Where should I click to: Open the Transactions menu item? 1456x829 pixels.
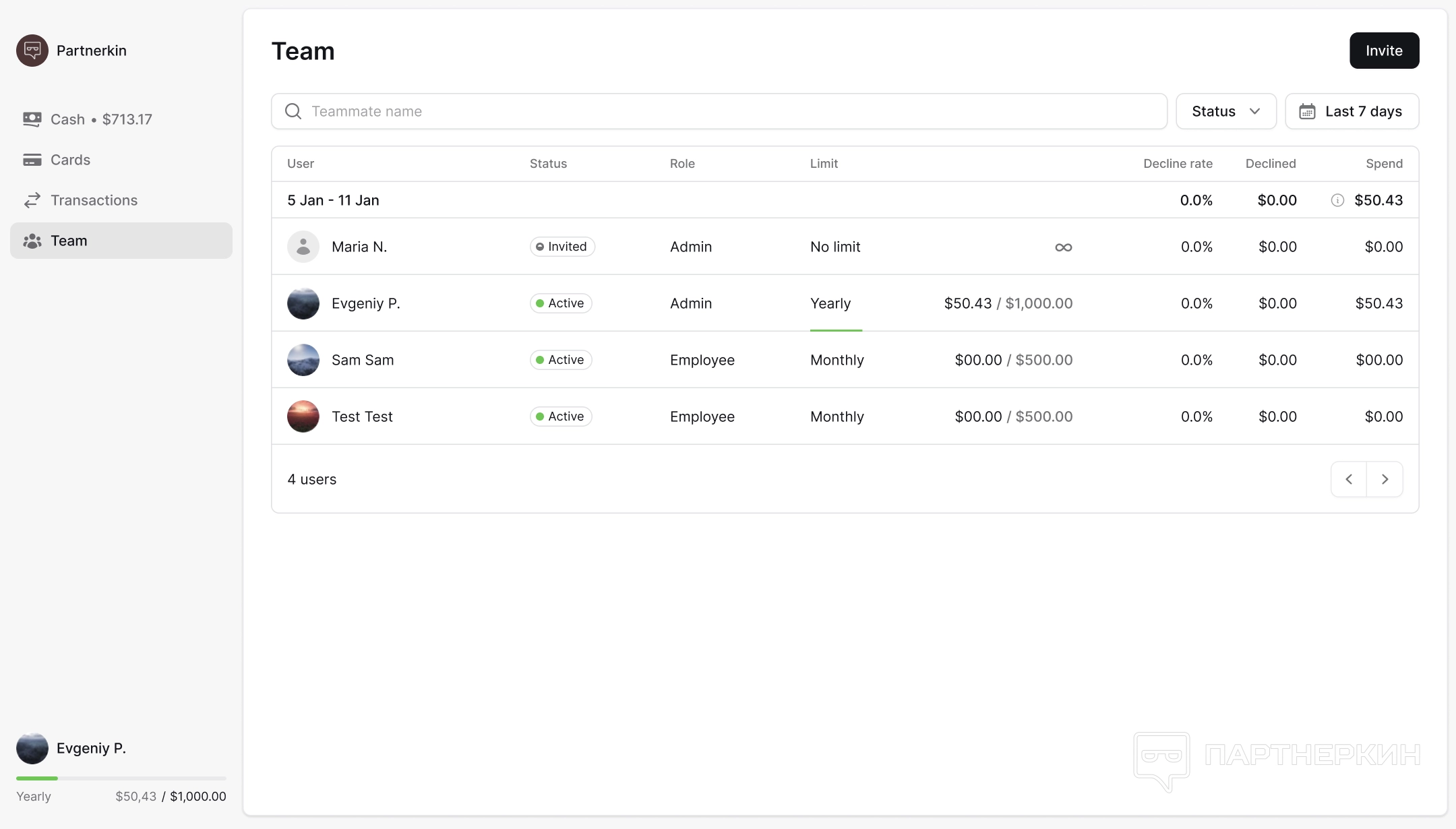94,200
